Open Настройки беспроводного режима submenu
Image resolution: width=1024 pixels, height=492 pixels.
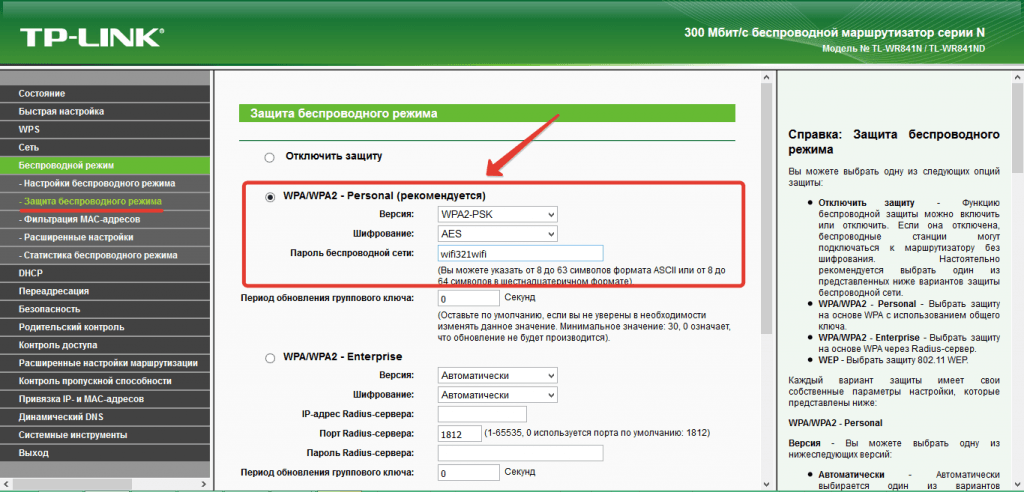(x=105, y=184)
